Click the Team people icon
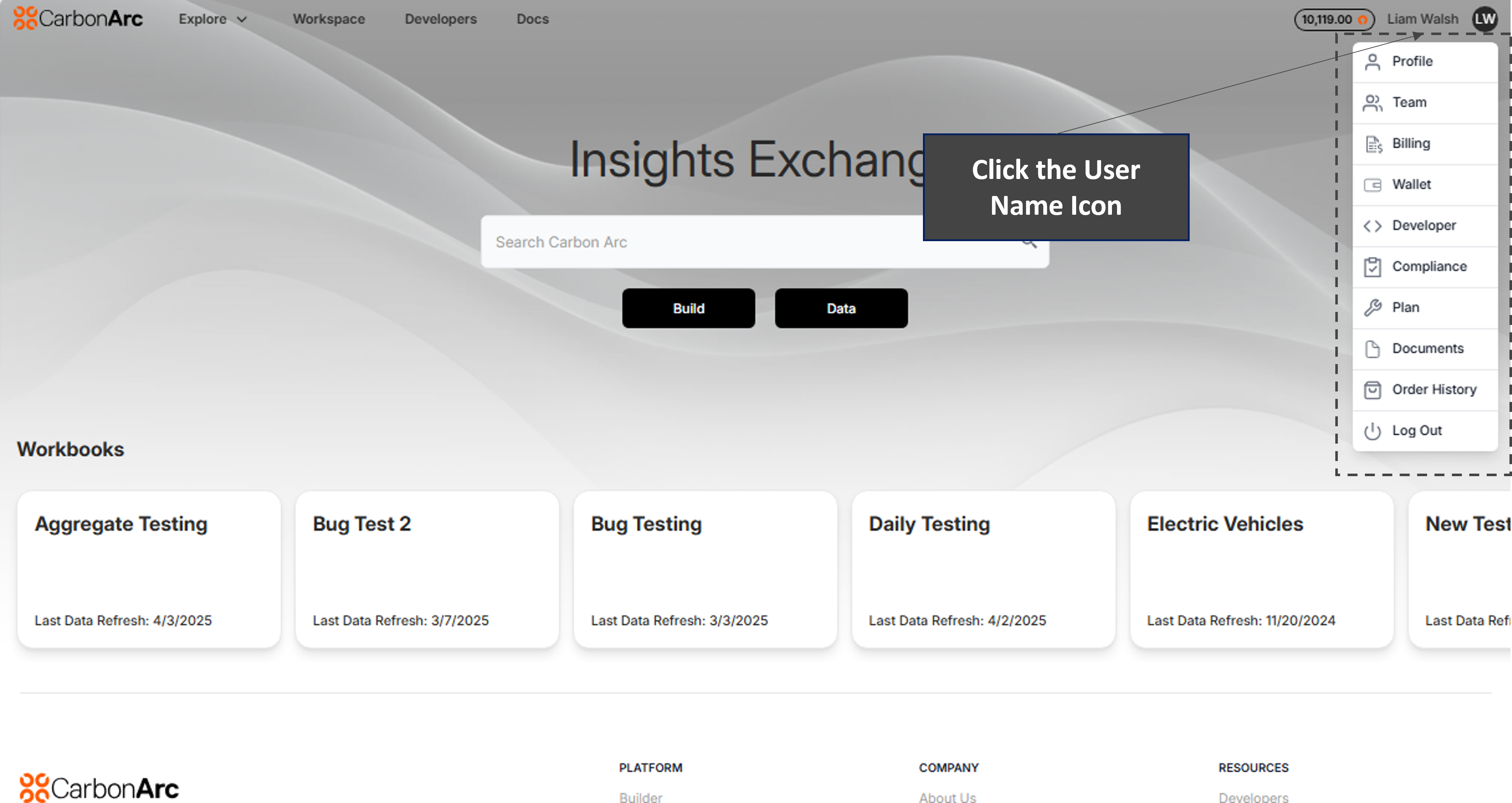The width and height of the screenshot is (1512, 803). click(1372, 103)
